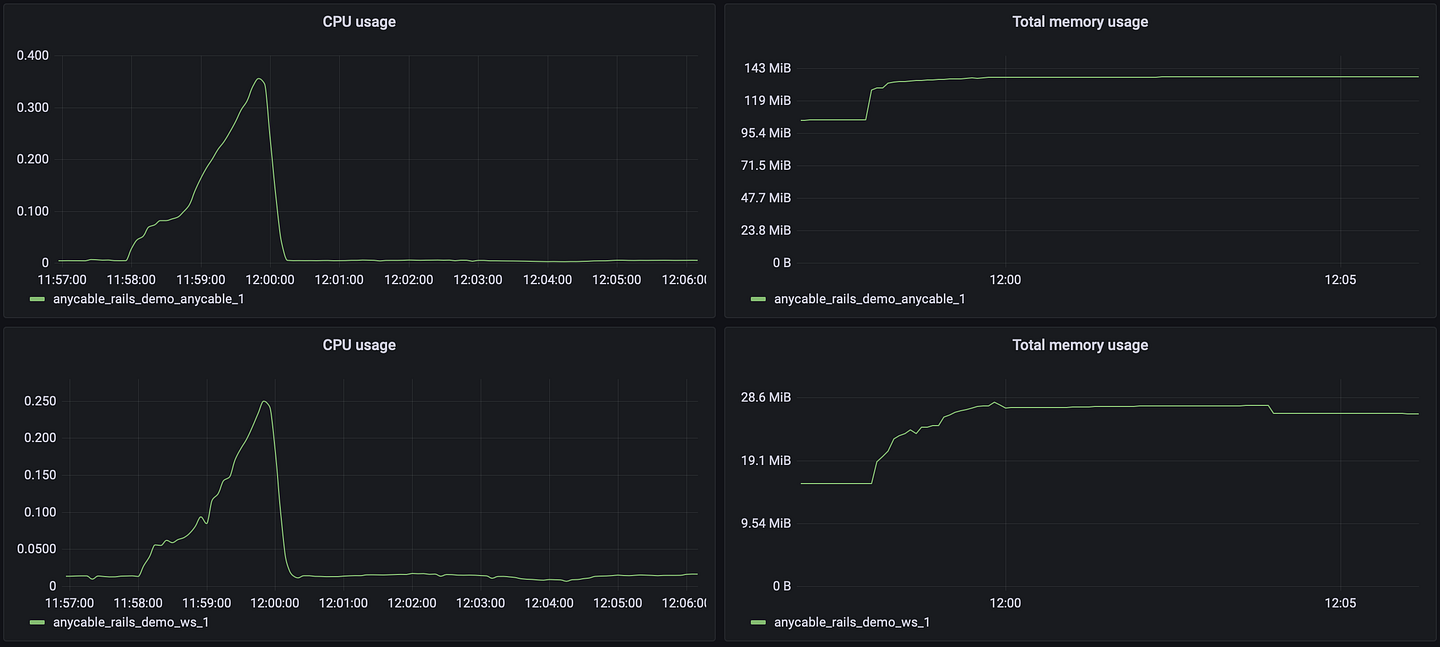Click green swatch beside anycable_1 memory legend
Image resolution: width=1440 pixels, height=647 pixels.
click(x=758, y=299)
